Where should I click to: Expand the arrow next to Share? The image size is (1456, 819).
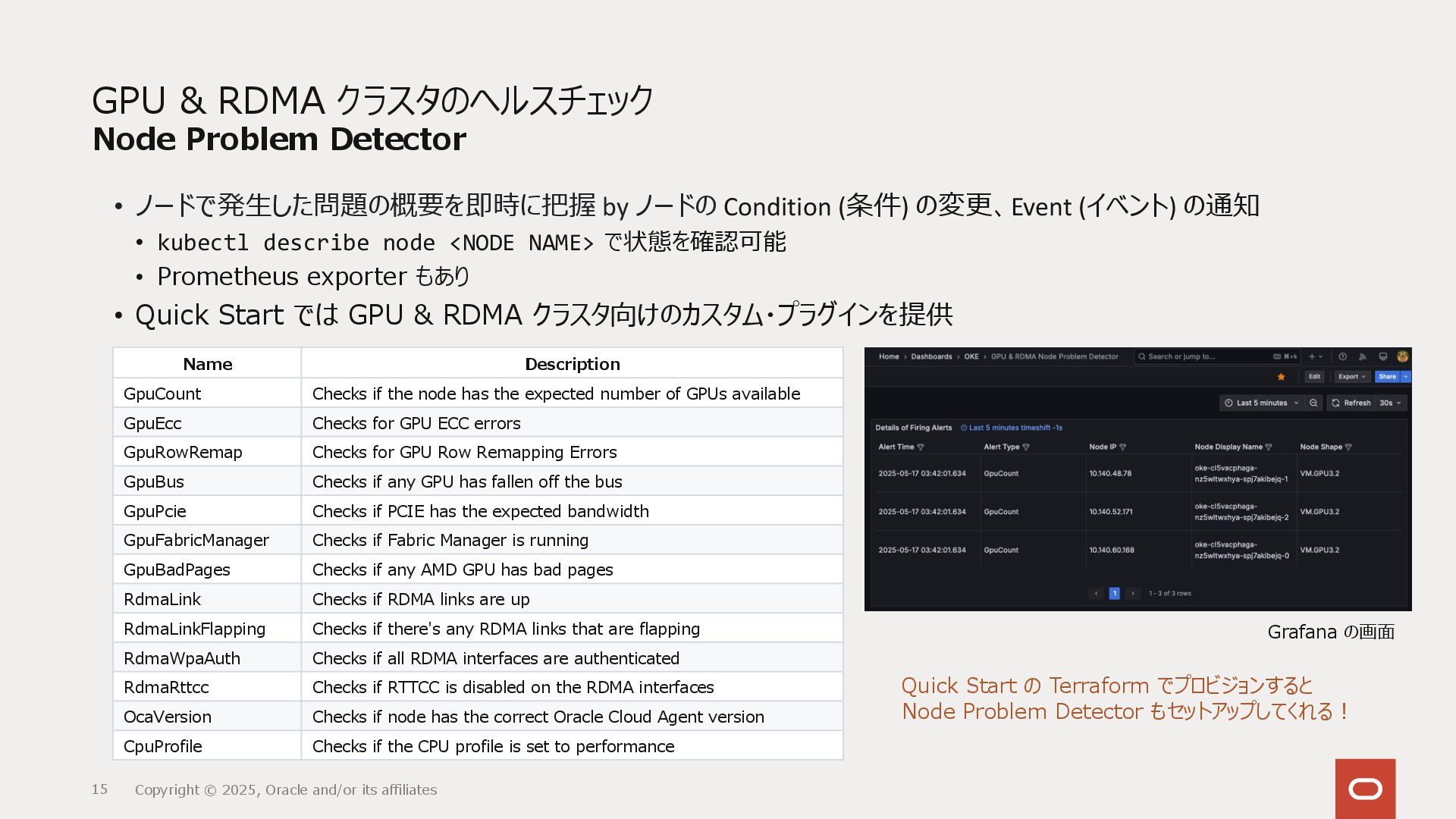tap(1406, 377)
